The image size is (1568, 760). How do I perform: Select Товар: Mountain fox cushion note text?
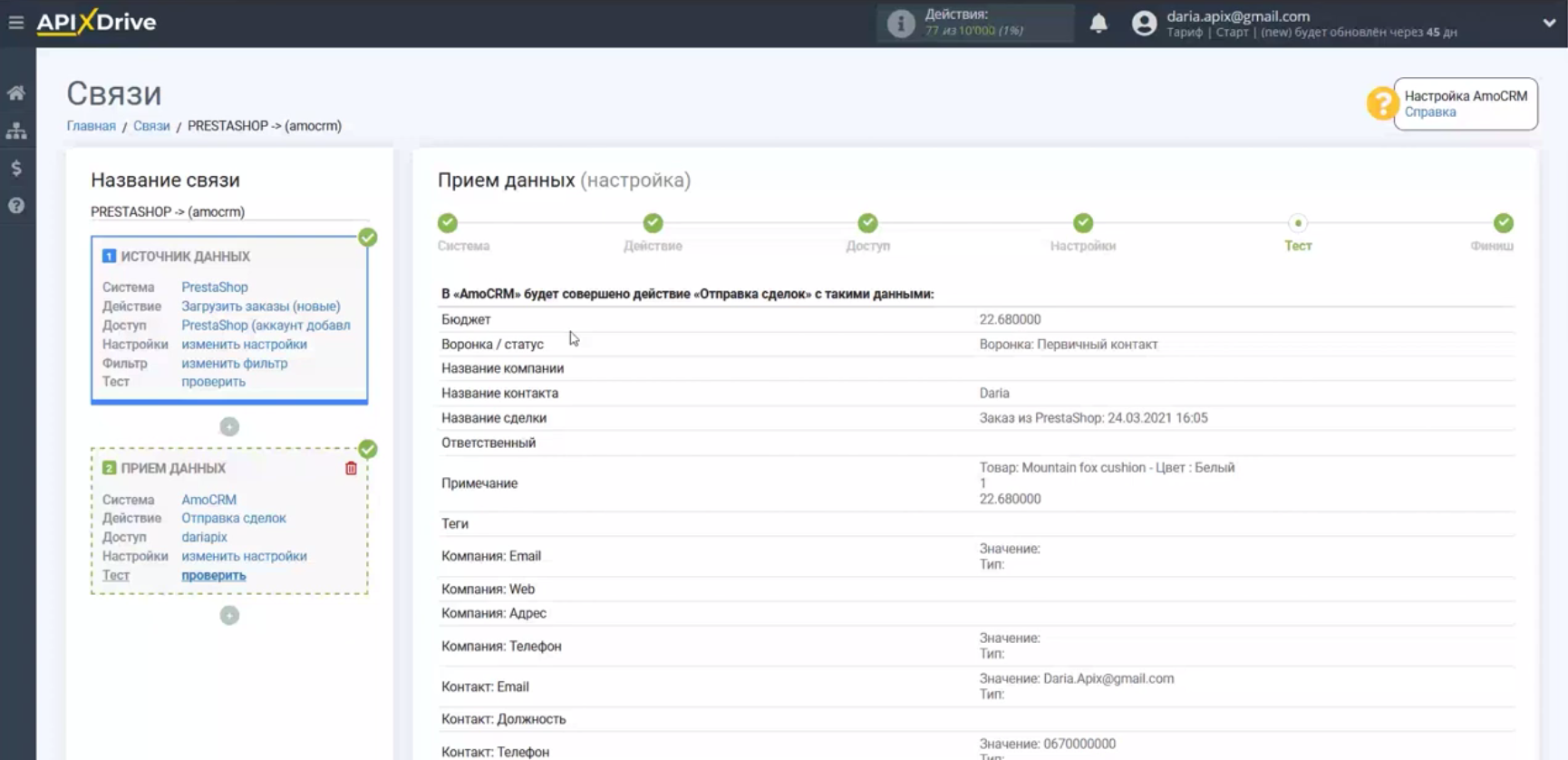tap(1107, 468)
